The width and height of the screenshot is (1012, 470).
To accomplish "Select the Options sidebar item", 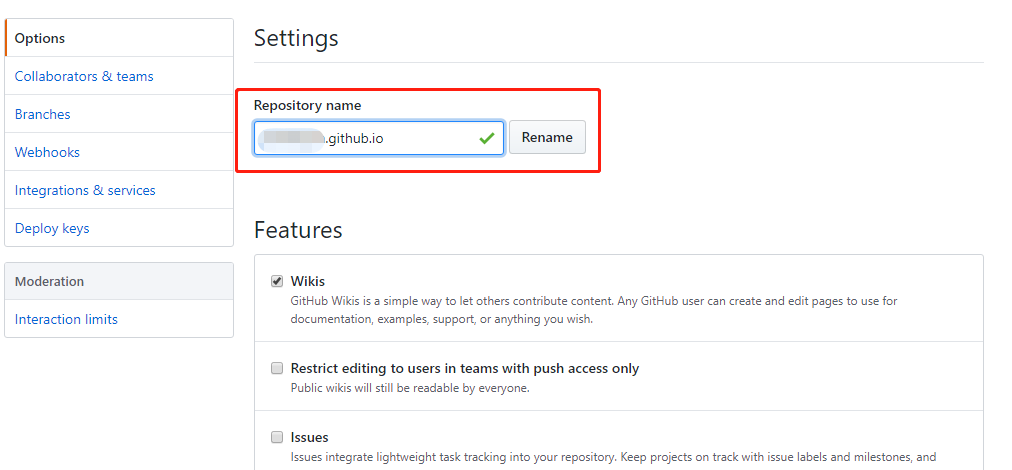I will 40,38.
